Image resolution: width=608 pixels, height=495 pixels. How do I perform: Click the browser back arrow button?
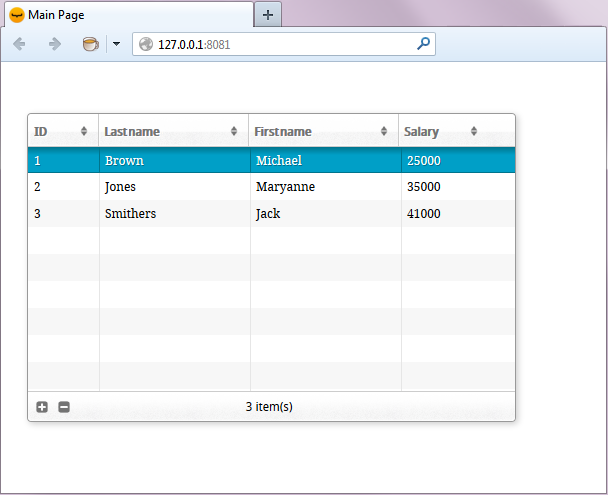(19, 44)
